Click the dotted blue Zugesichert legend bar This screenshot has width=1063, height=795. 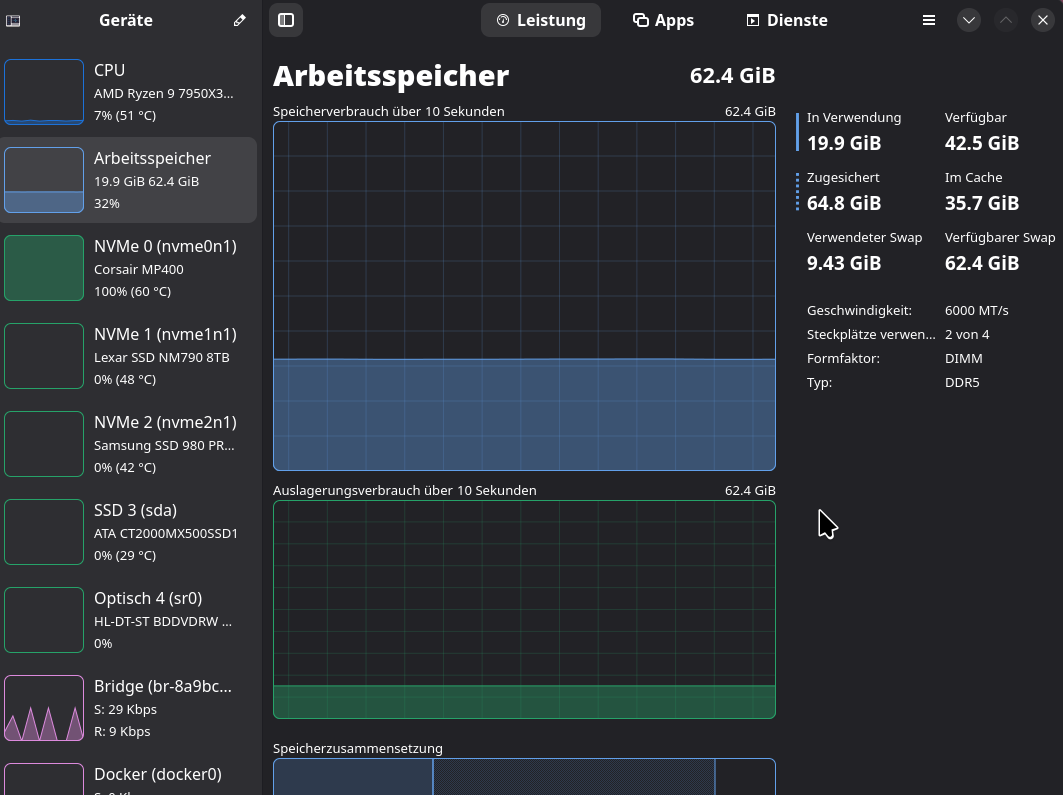tap(797, 192)
